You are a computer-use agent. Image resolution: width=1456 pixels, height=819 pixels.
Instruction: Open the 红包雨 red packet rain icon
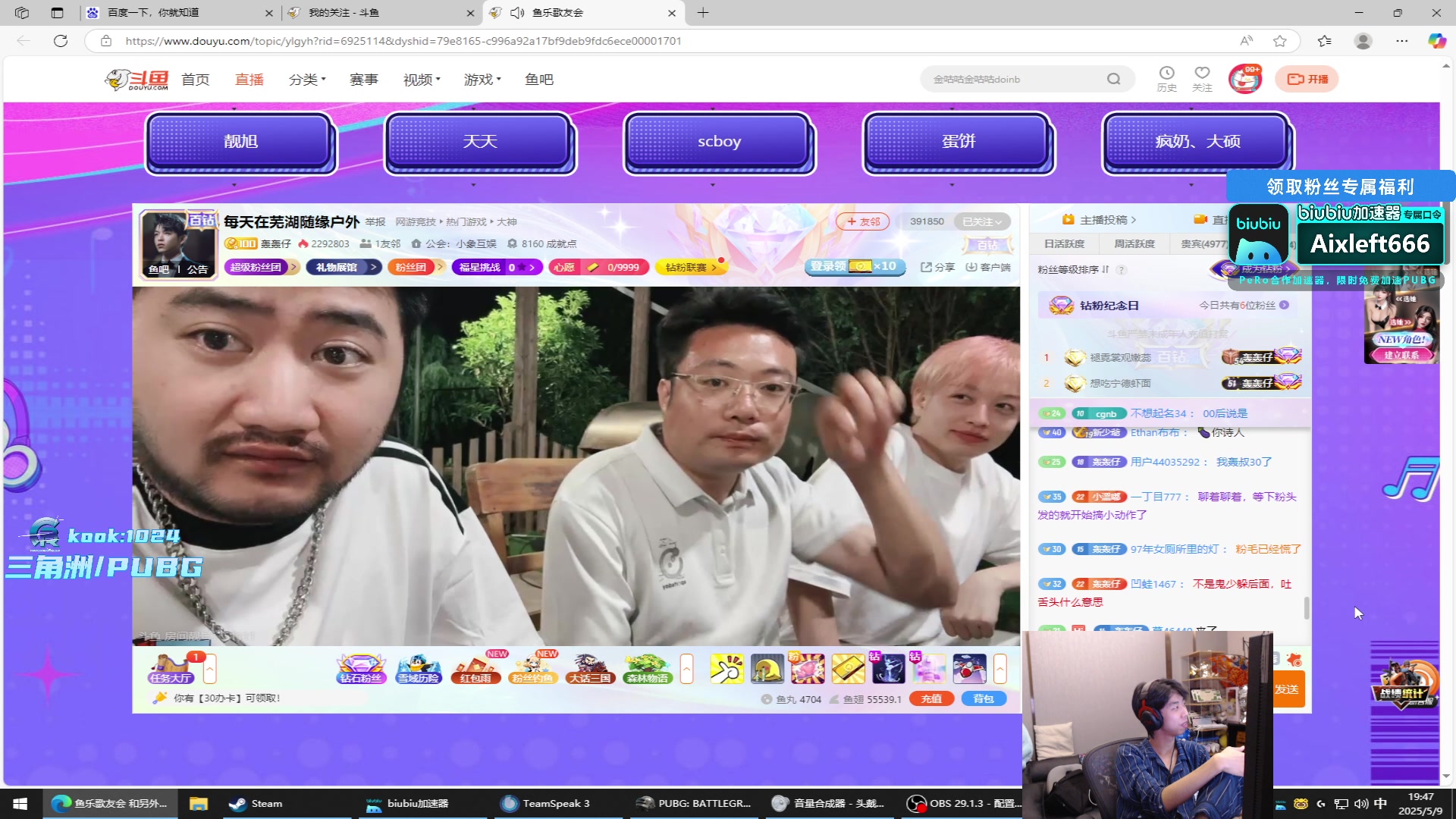(x=476, y=669)
